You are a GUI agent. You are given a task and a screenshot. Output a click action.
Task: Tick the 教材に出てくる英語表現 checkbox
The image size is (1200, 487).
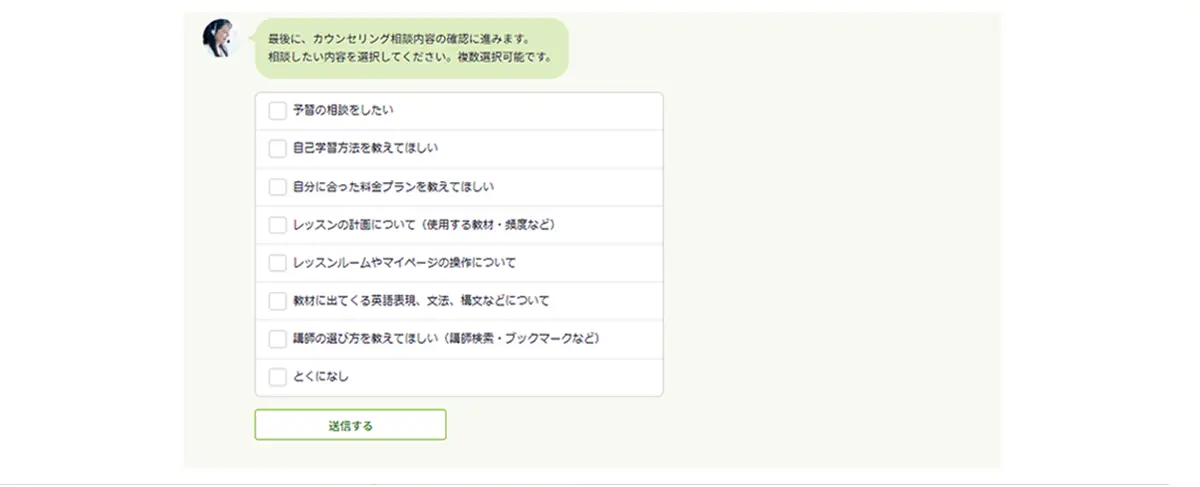click(x=278, y=301)
